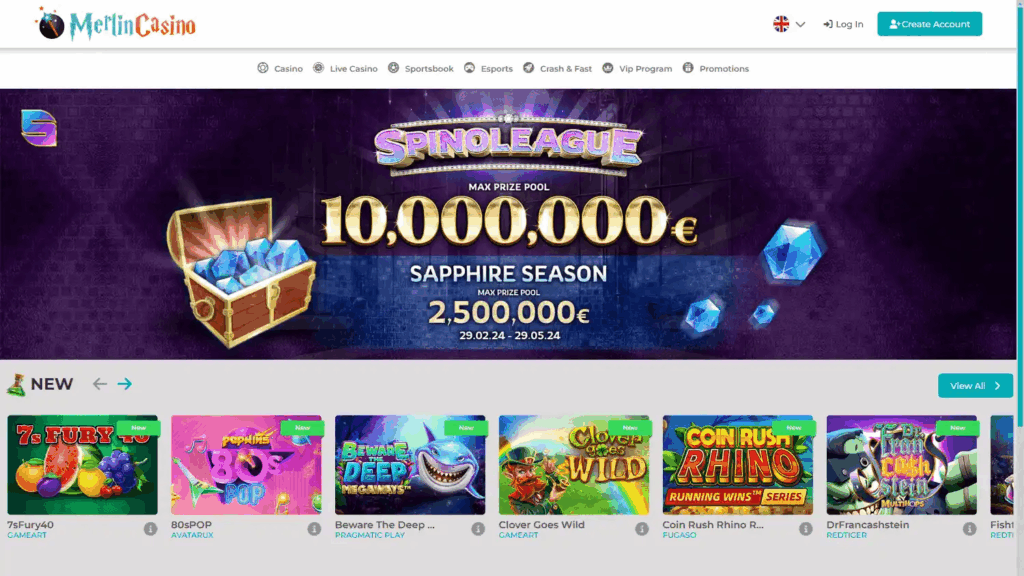Go to Sportsbook menu item
1024x576 pixels.
point(421,69)
